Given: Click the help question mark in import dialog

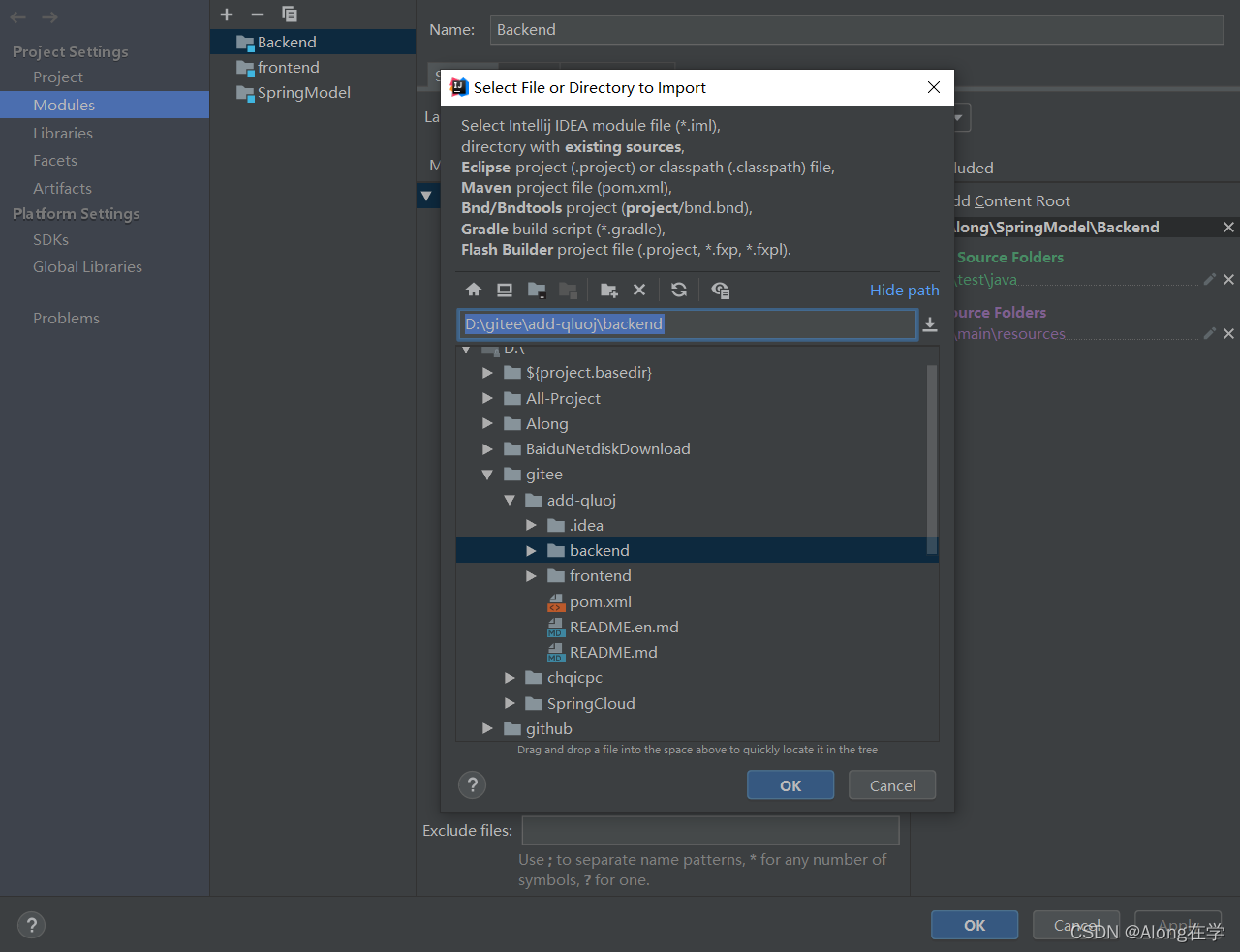Looking at the screenshot, I should (472, 784).
